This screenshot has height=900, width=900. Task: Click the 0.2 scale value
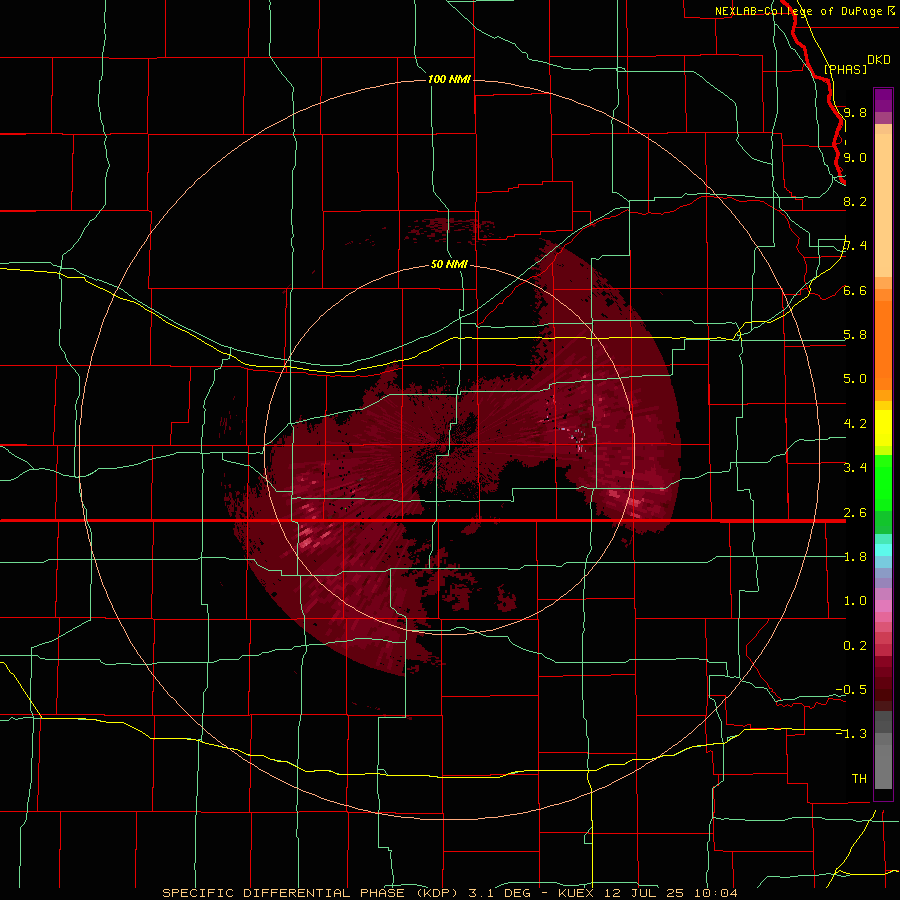855,646
